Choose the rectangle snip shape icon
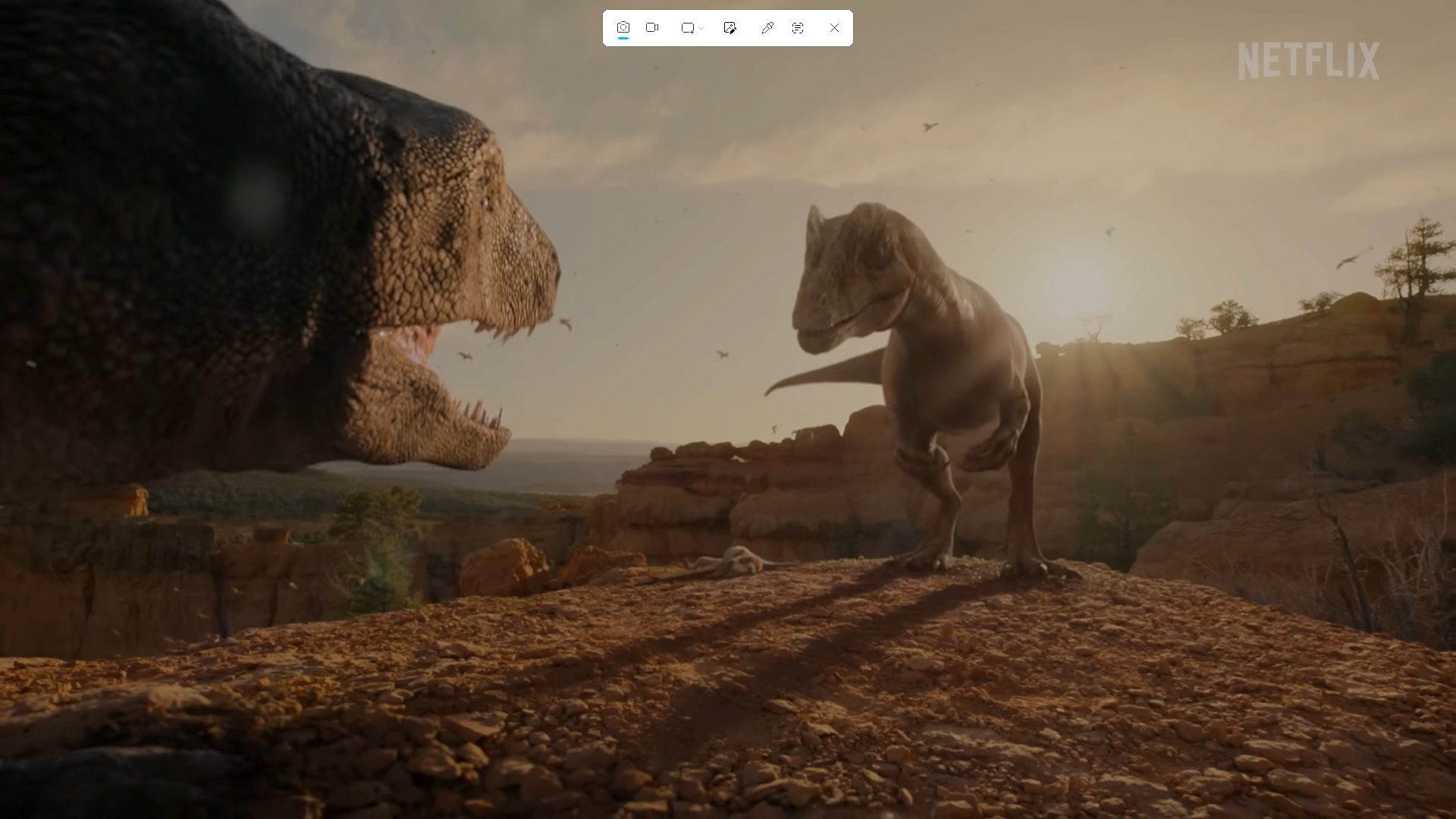1456x819 pixels. point(687,28)
